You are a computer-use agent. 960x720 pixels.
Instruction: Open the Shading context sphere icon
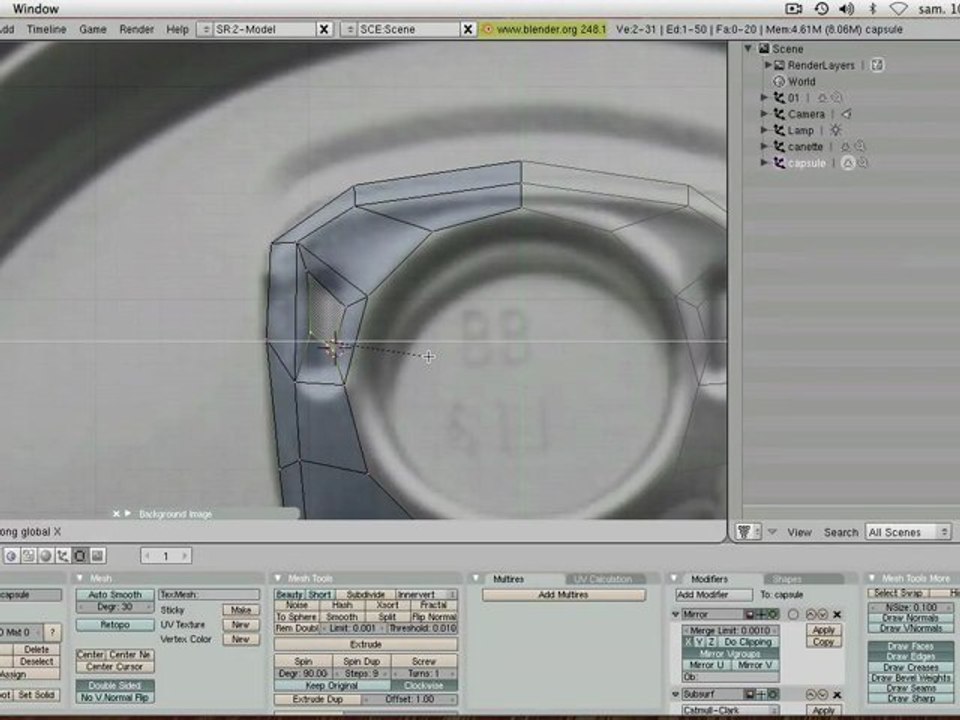coord(45,556)
